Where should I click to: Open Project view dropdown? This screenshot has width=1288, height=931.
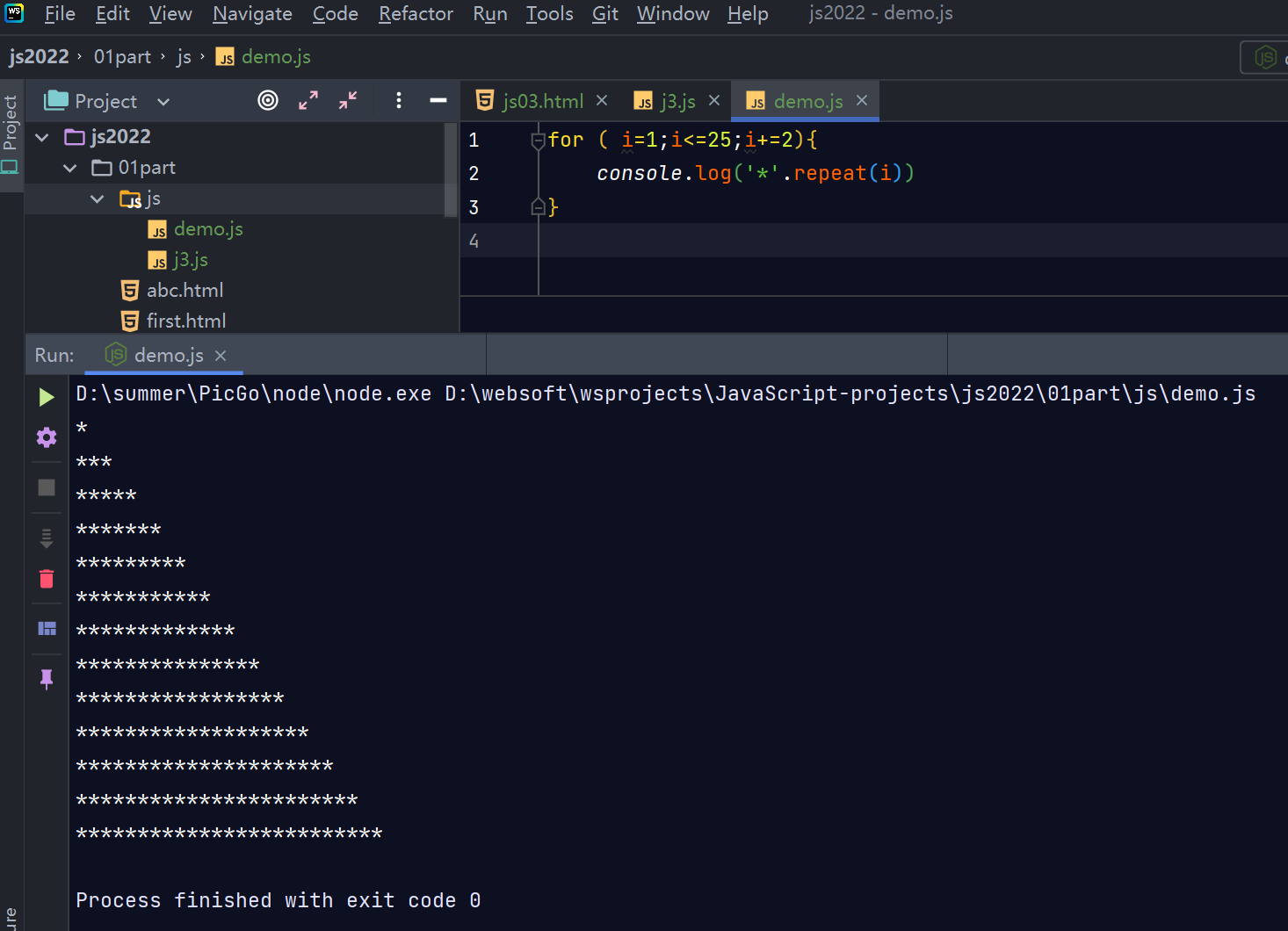106,101
